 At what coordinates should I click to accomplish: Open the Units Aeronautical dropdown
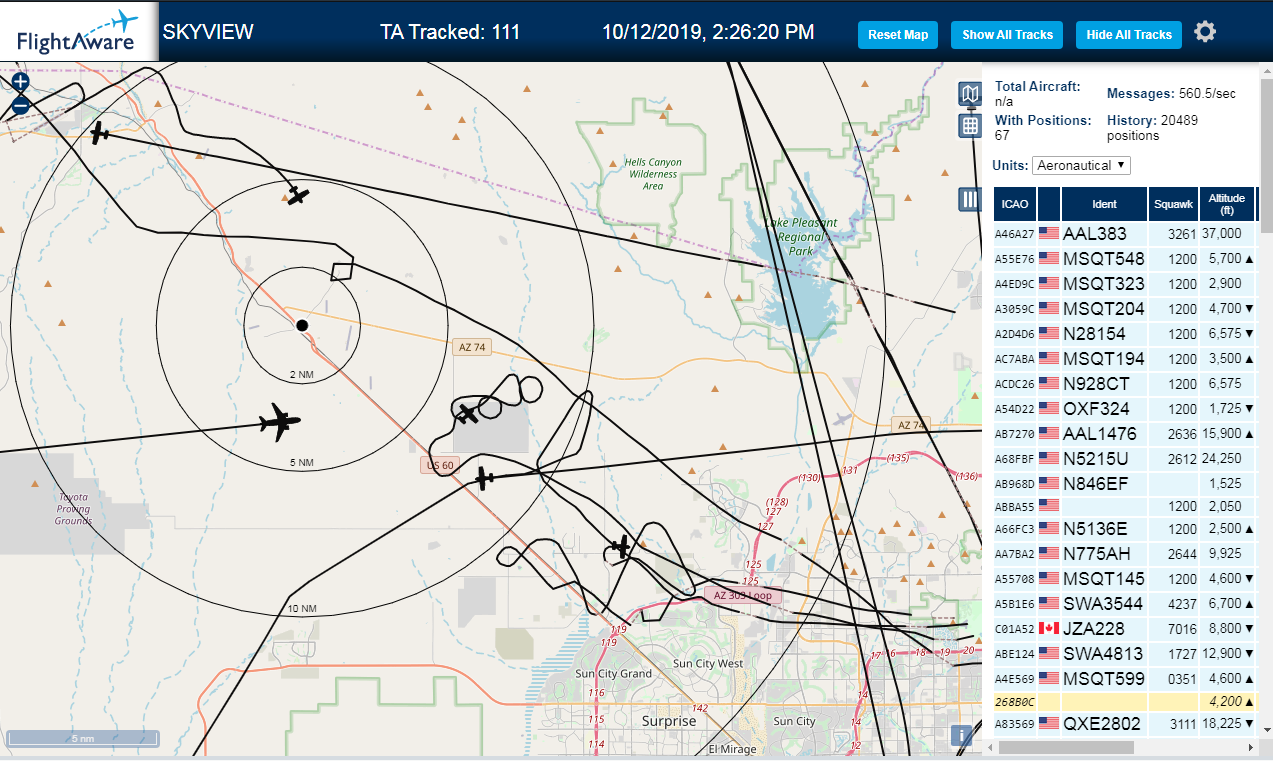pyautogui.click(x=1081, y=165)
